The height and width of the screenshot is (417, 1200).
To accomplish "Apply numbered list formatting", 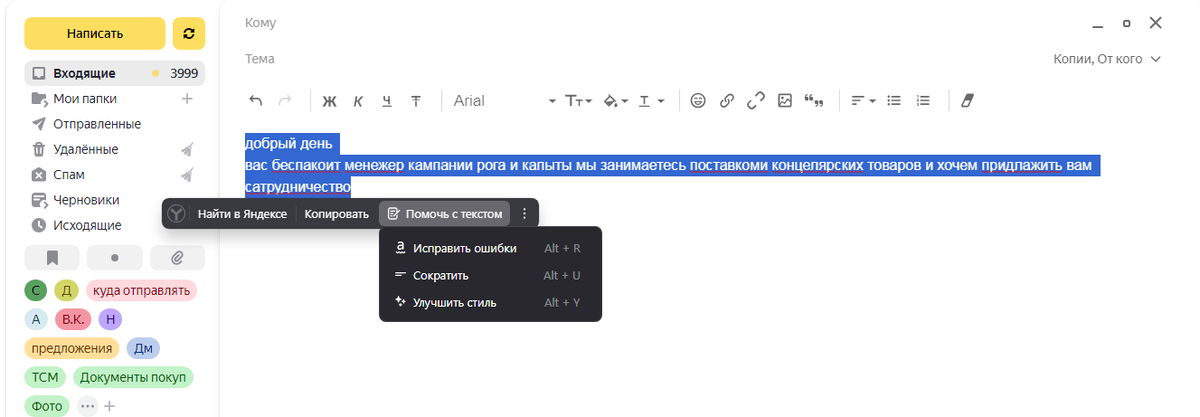I will [x=923, y=100].
